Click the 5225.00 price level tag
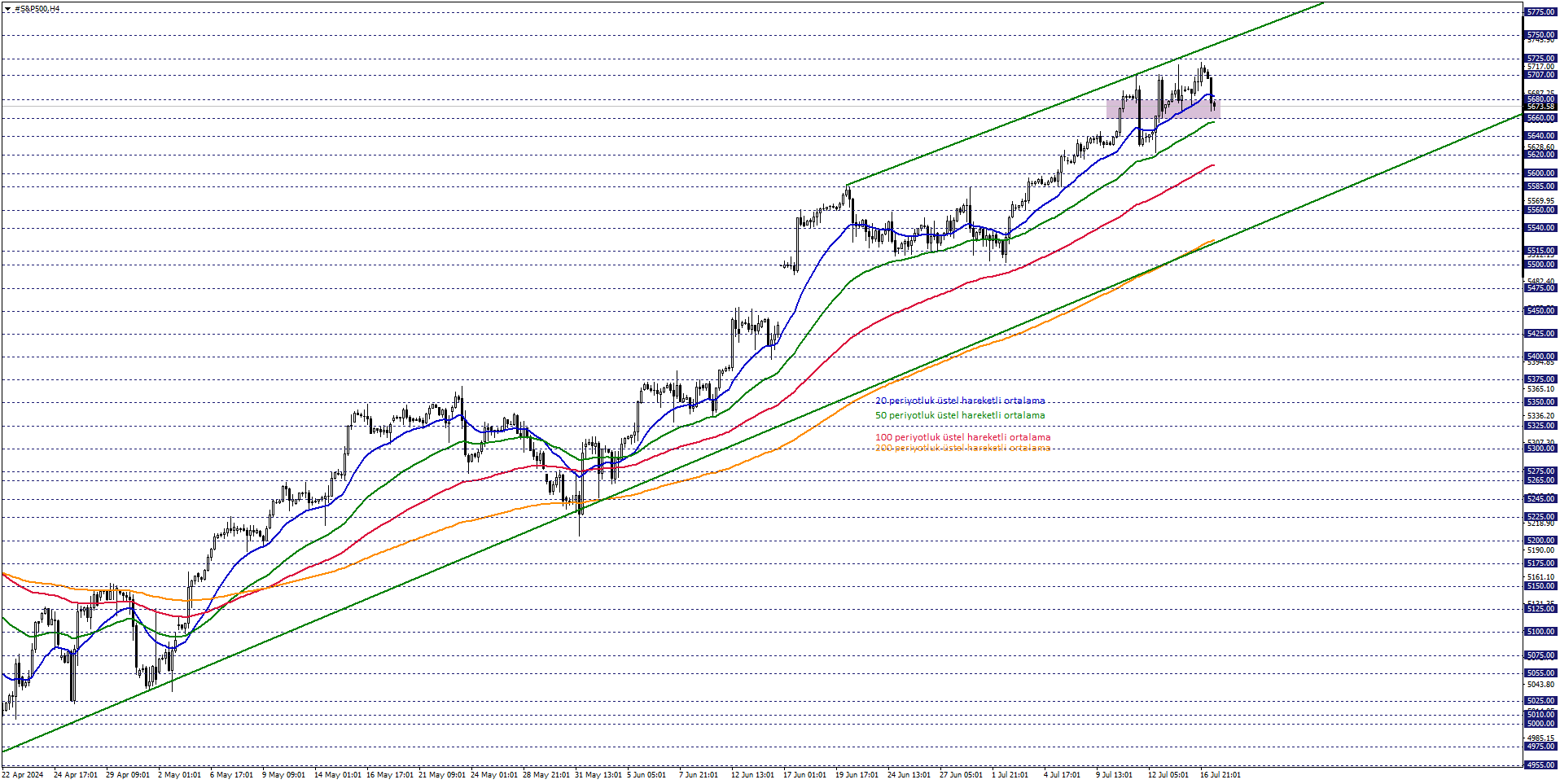This screenshot has height=784, width=1560. click(x=1540, y=517)
